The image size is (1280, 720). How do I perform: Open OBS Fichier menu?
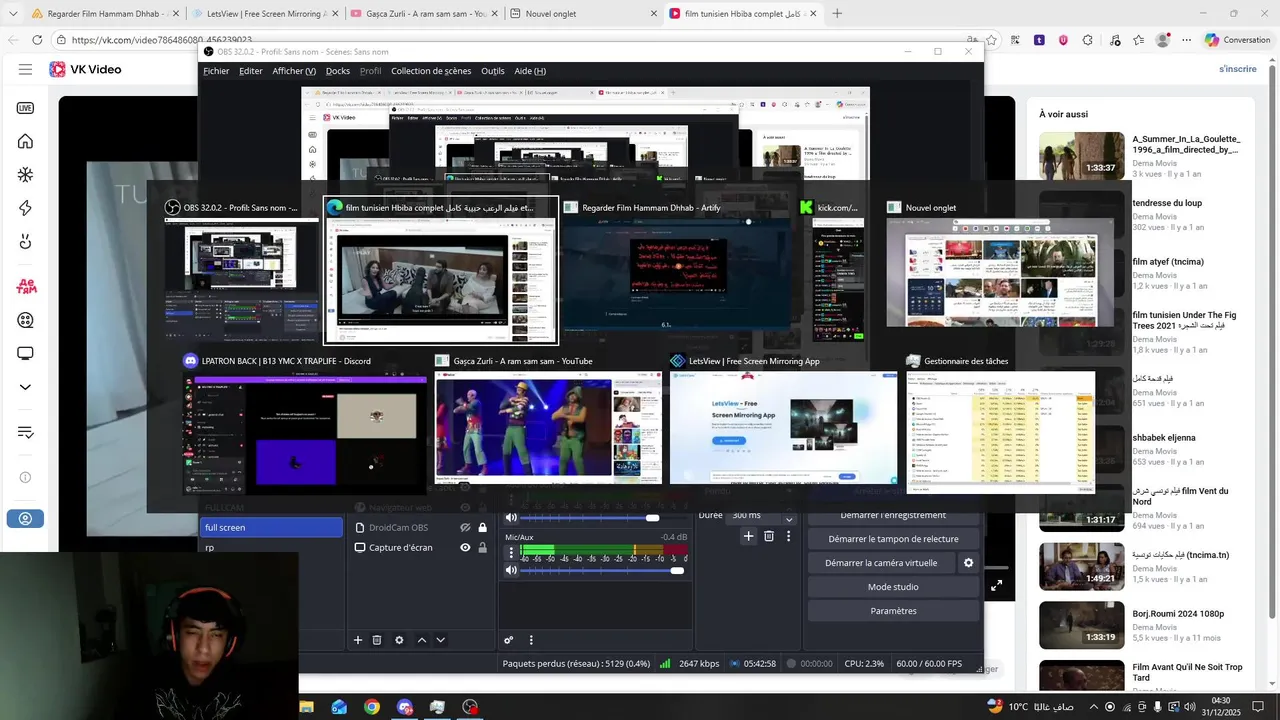pyautogui.click(x=216, y=71)
